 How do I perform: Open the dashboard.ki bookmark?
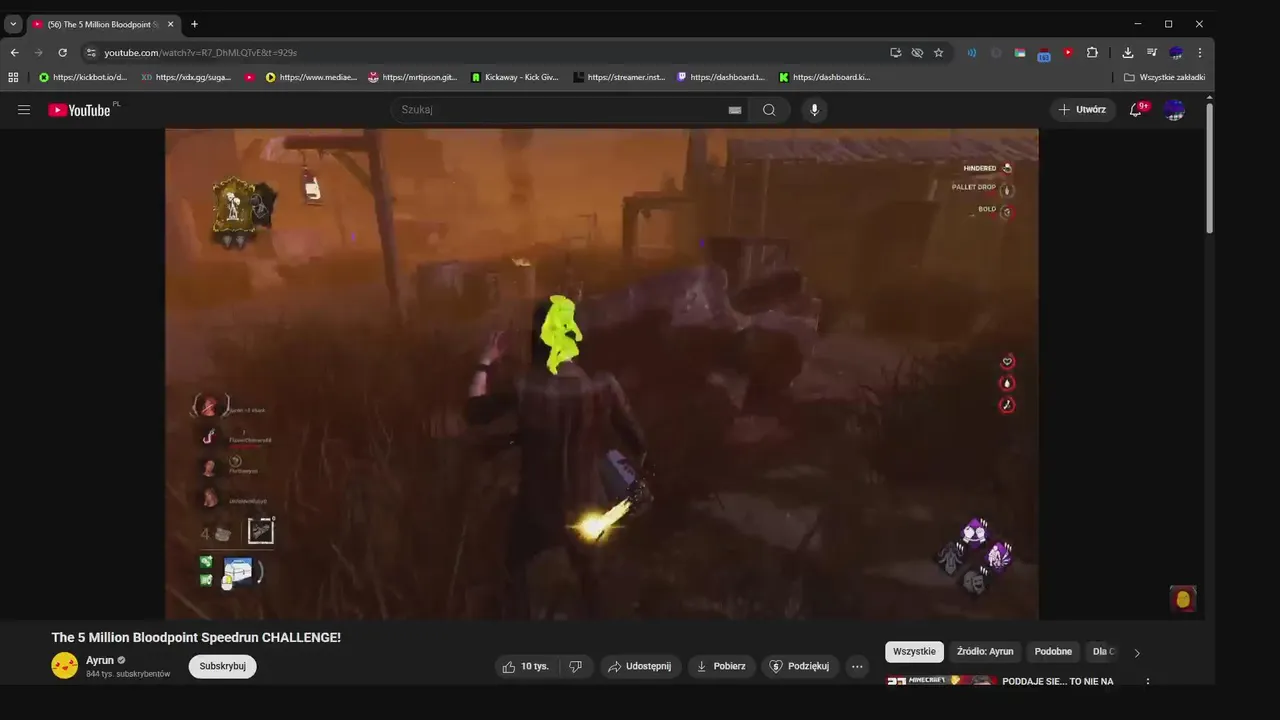point(825,77)
